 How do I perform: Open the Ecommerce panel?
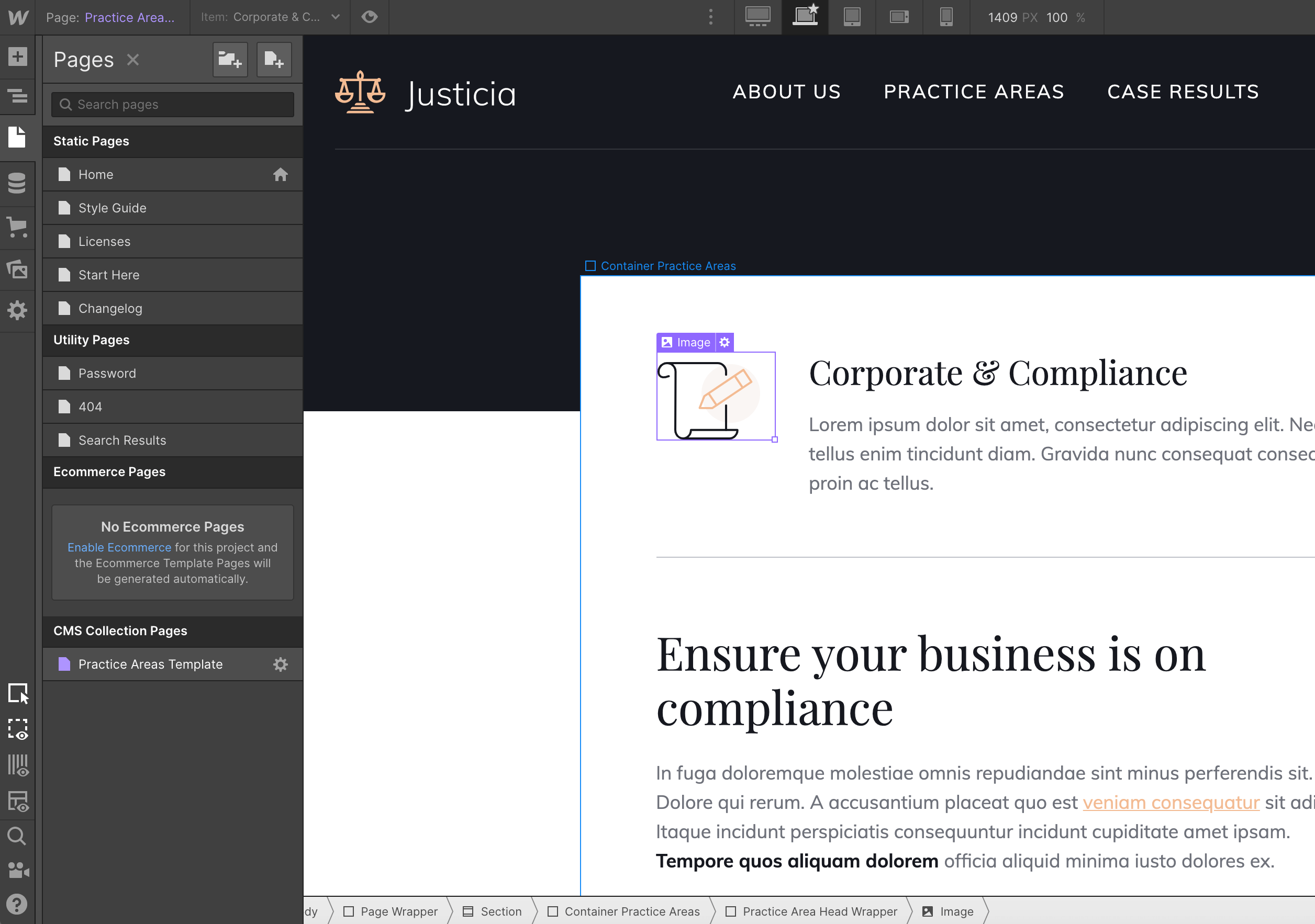(17, 227)
